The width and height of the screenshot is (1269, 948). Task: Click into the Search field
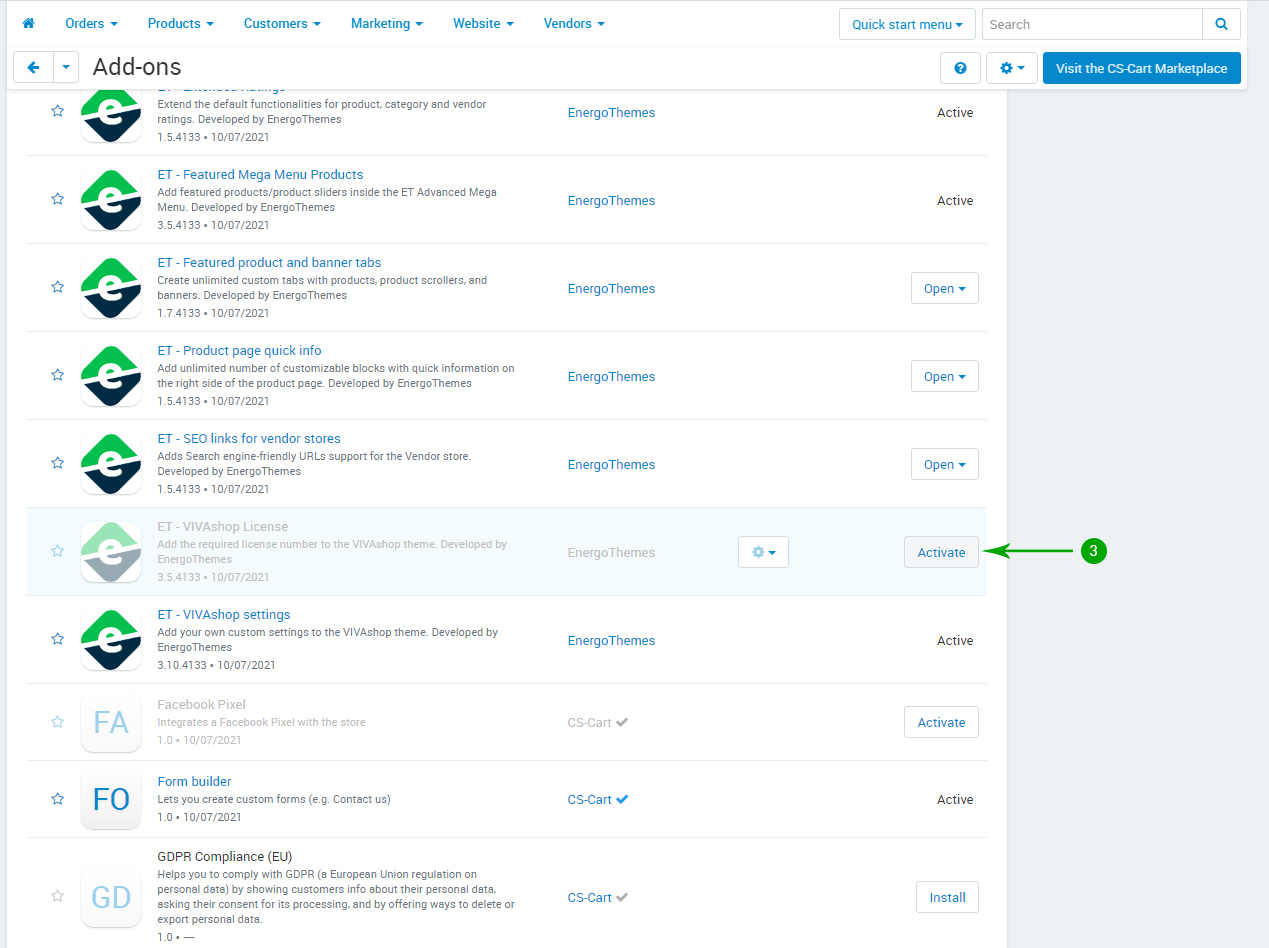[1092, 24]
